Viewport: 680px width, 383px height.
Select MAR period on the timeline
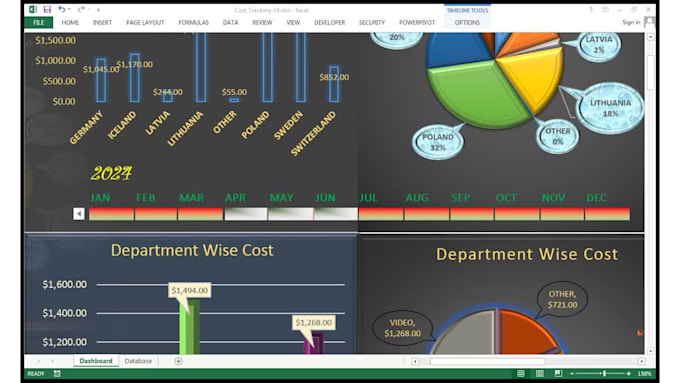tap(201, 214)
